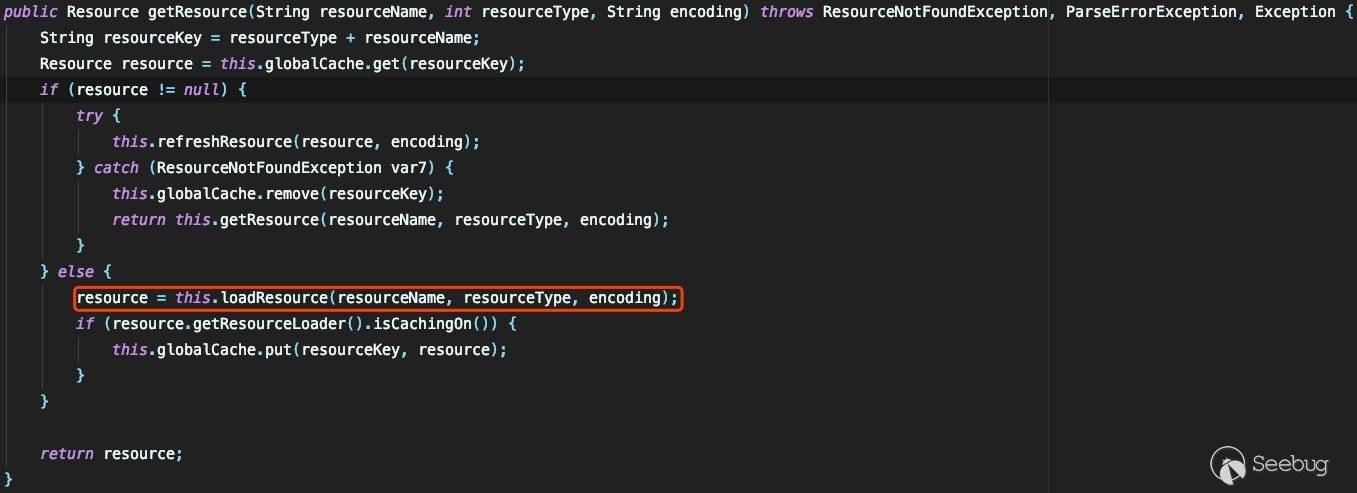Click the Seebug logo icon
Screen dimensions: 1357x493
point(1229,464)
